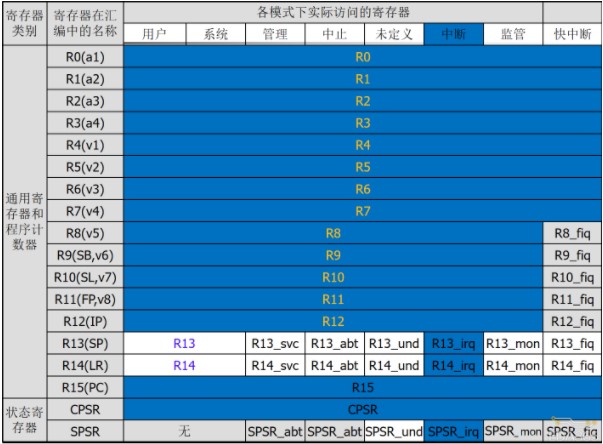Click the R10(SL,v7) register name cell
Screen dimensions: 603x444
click(x=85, y=277)
